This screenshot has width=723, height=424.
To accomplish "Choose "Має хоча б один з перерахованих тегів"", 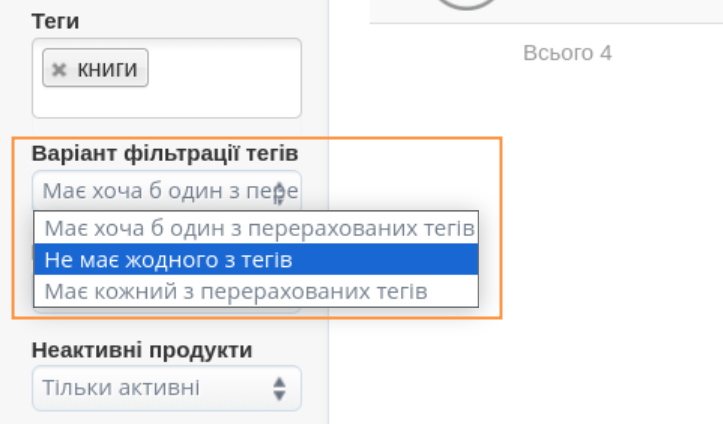I will click(x=256, y=228).
